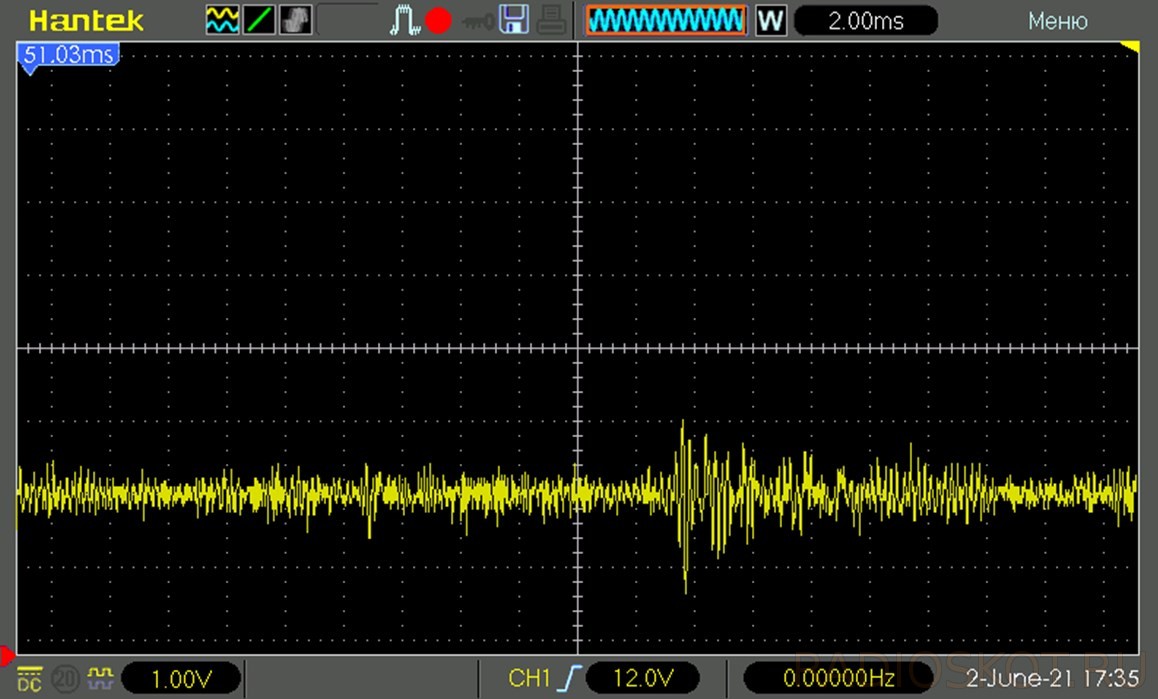The width and height of the screenshot is (1158, 699).
Task: Toggle the DC coupling indicator
Action: [x=29, y=679]
